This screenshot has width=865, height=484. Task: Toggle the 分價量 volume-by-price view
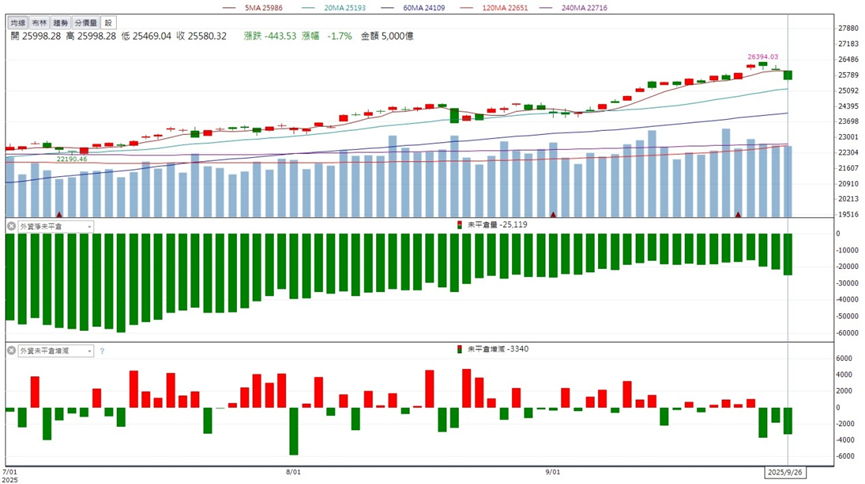[x=86, y=23]
